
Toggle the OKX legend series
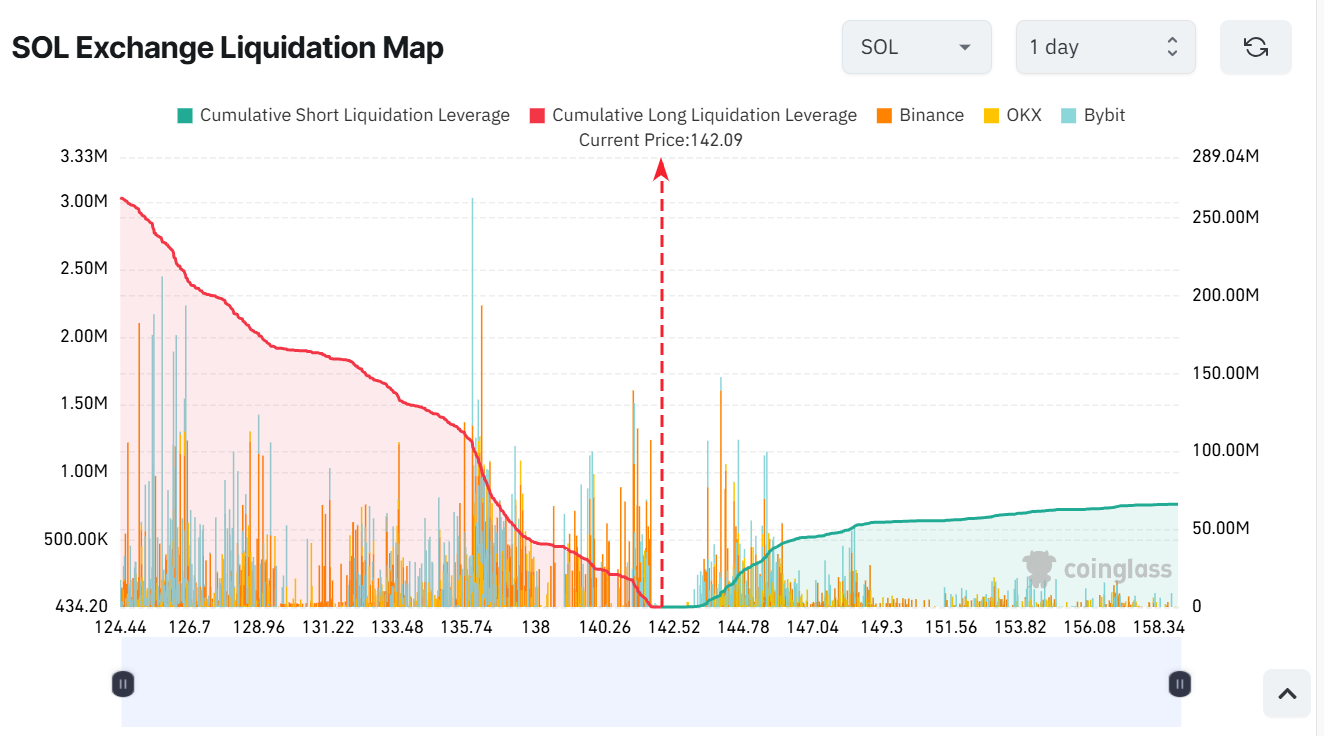pyautogui.click(x=1012, y=115)
